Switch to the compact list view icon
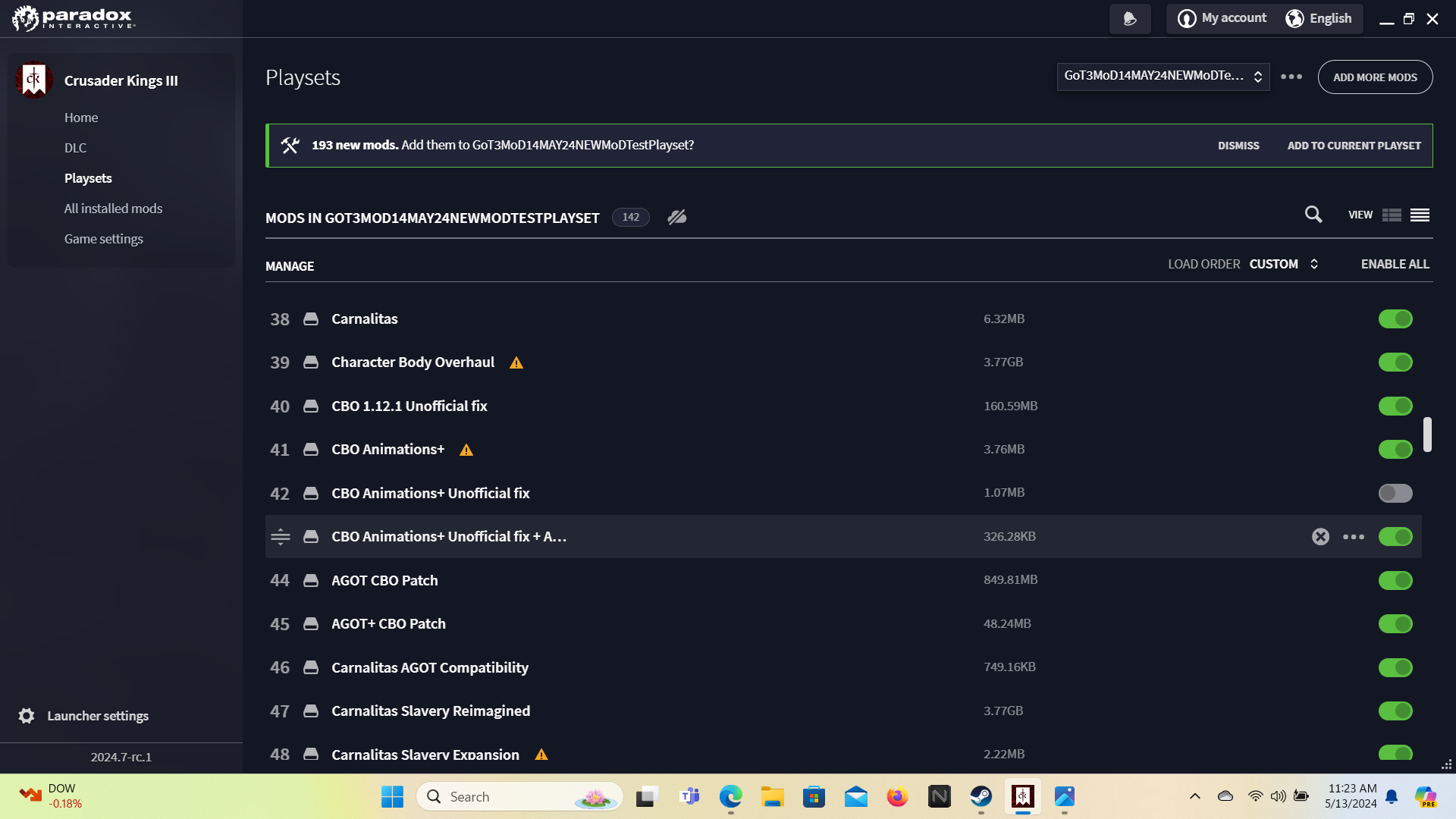Screen dimensions: 1456x819 1420,215
